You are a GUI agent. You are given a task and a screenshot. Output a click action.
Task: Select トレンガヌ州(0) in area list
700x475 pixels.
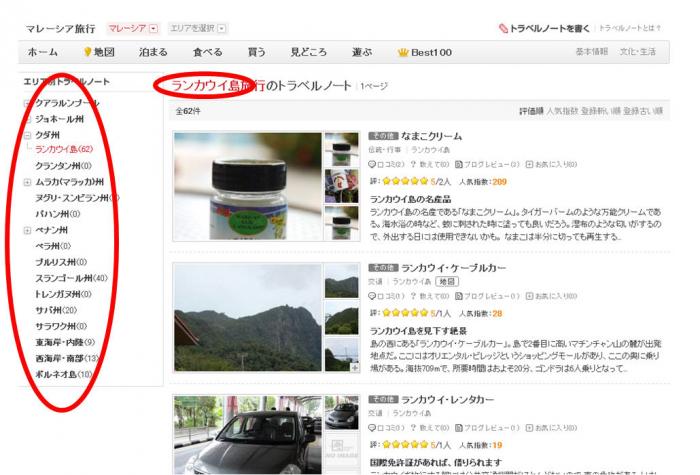click(x=63, y=294)
